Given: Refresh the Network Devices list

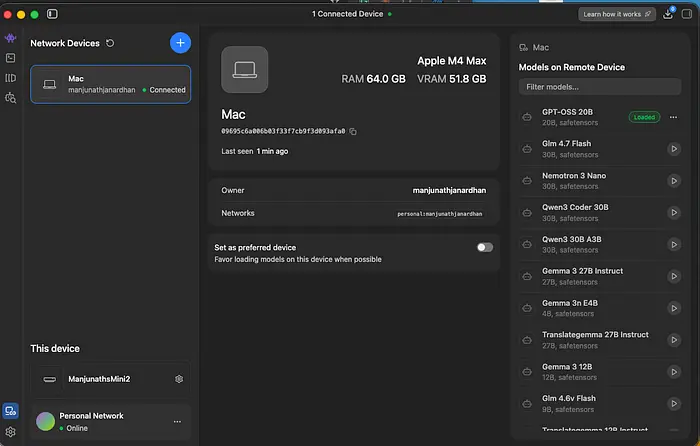Looking at the screenshot, I should click(x=110, y=43).
